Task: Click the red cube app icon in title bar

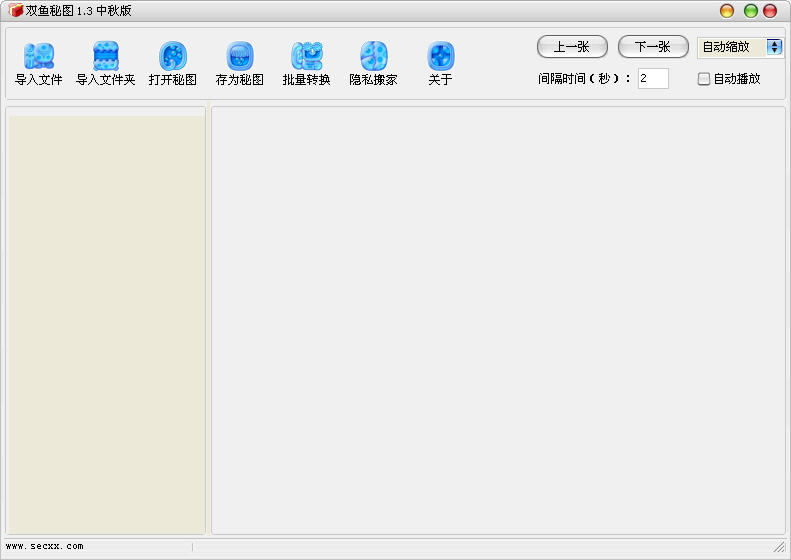Action: pyautogui.click(x=16, y=10)
